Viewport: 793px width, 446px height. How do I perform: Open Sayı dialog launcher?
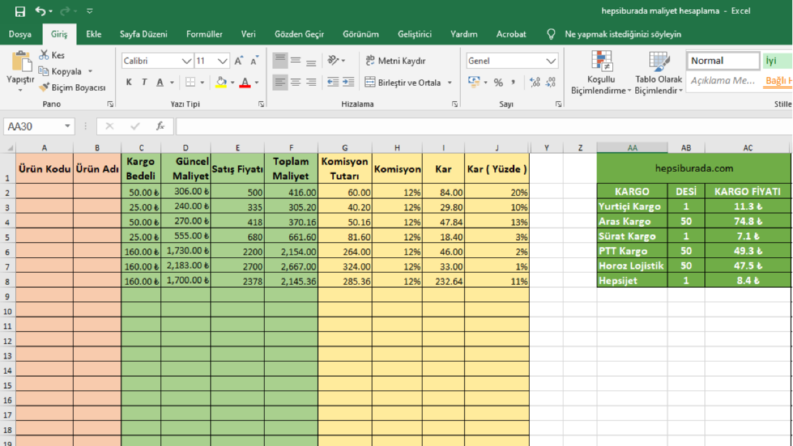[x=558, y=104]
